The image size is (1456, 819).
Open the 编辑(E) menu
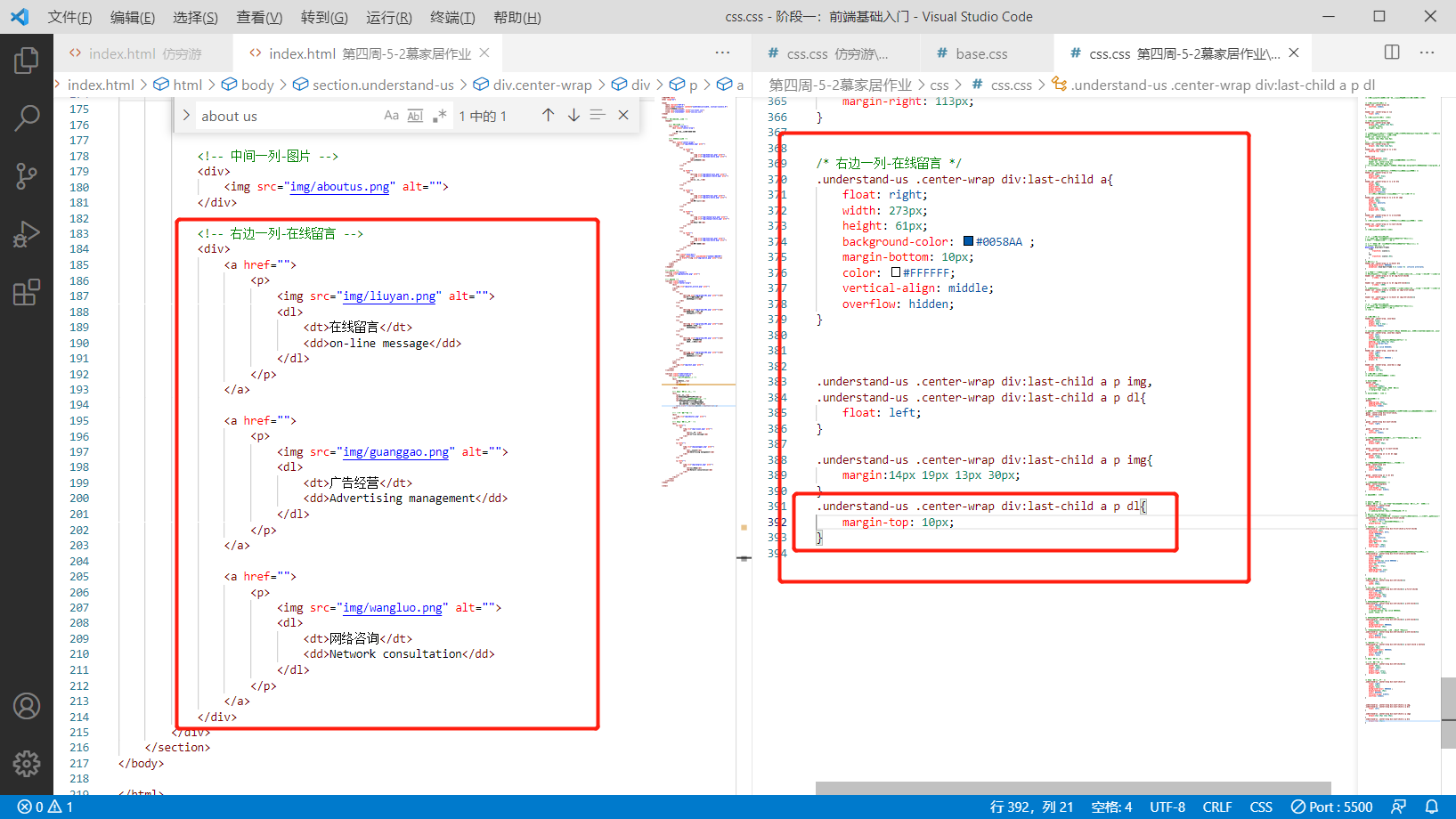click(133, 17)
